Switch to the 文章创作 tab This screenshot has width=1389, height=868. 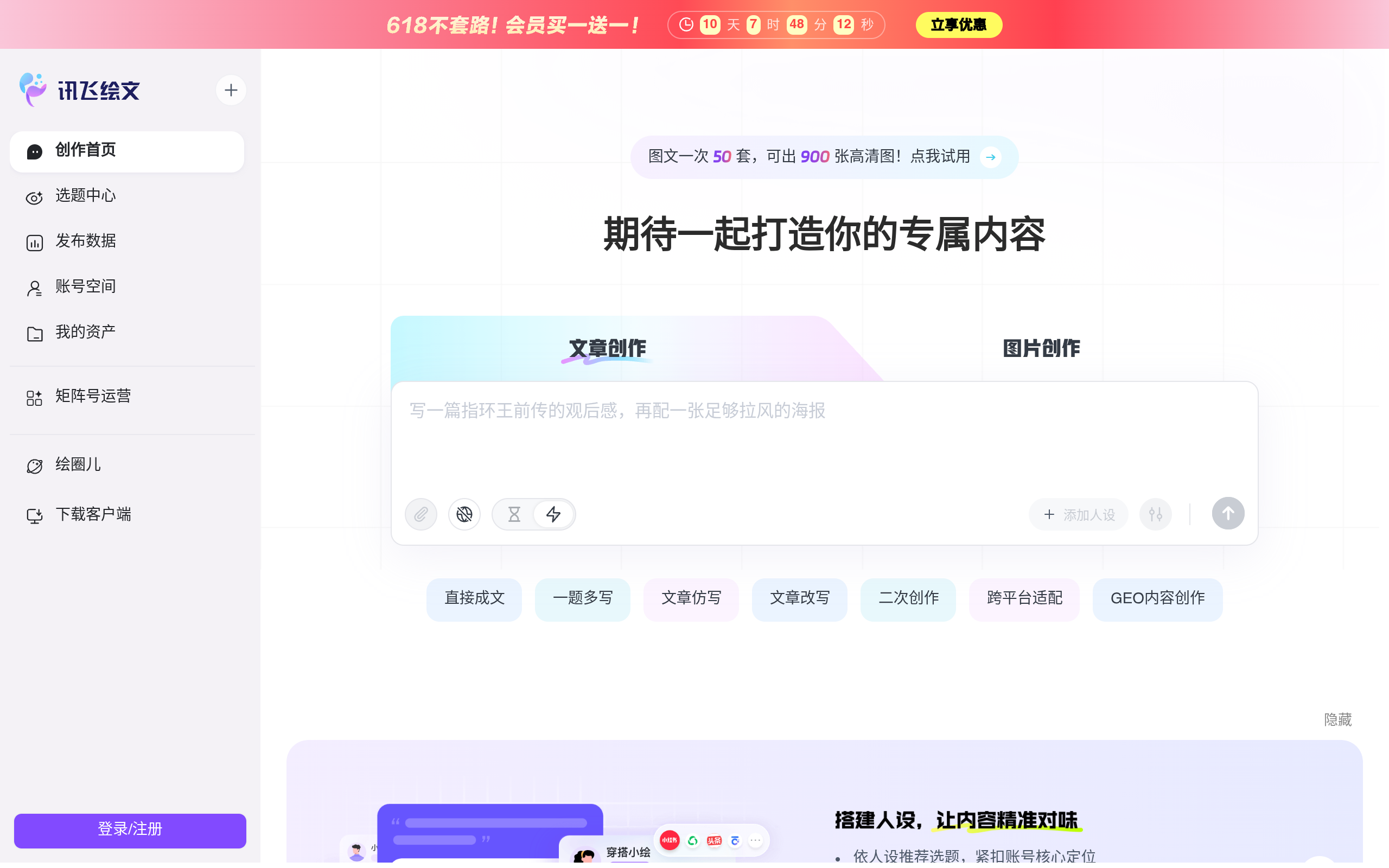[607, 348]
